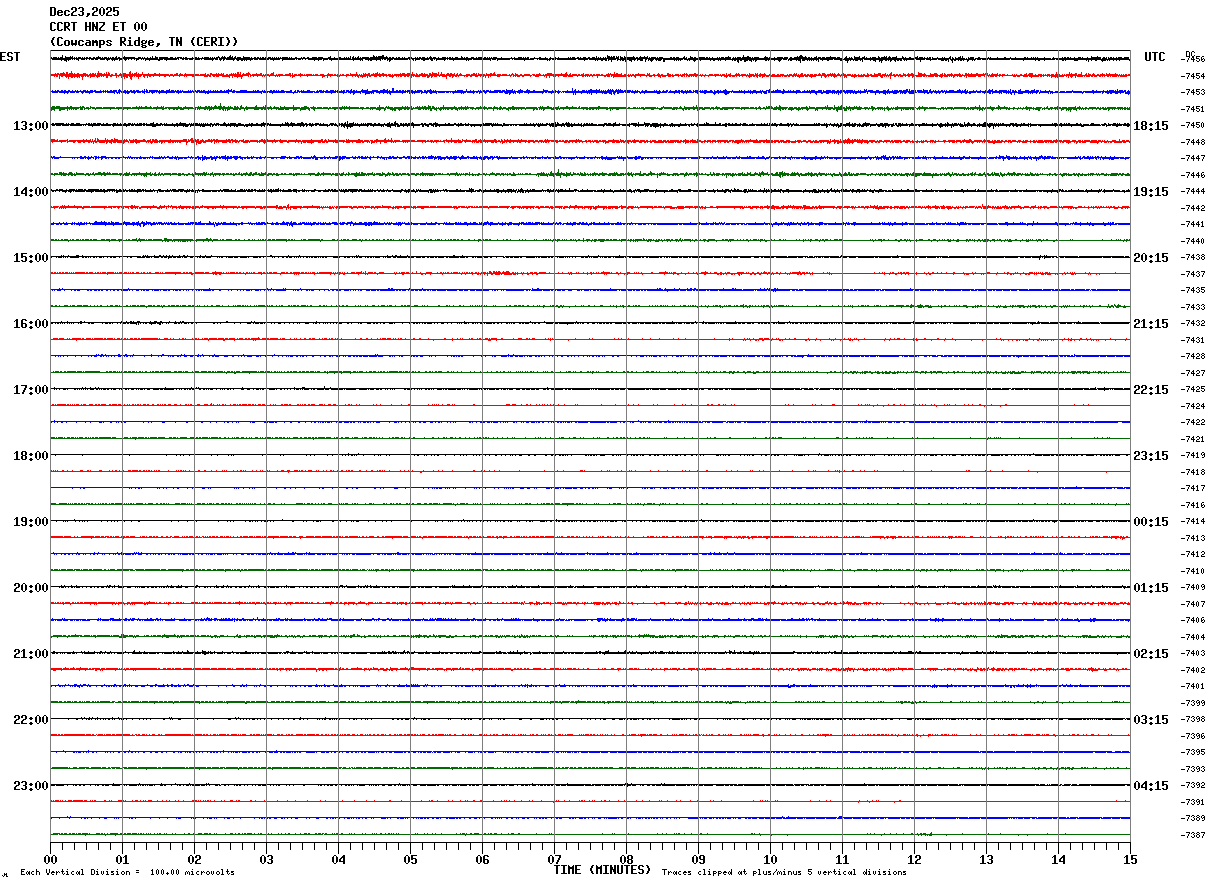
Task: Select the 17:00 EST time label
Action: pos(30,390)
